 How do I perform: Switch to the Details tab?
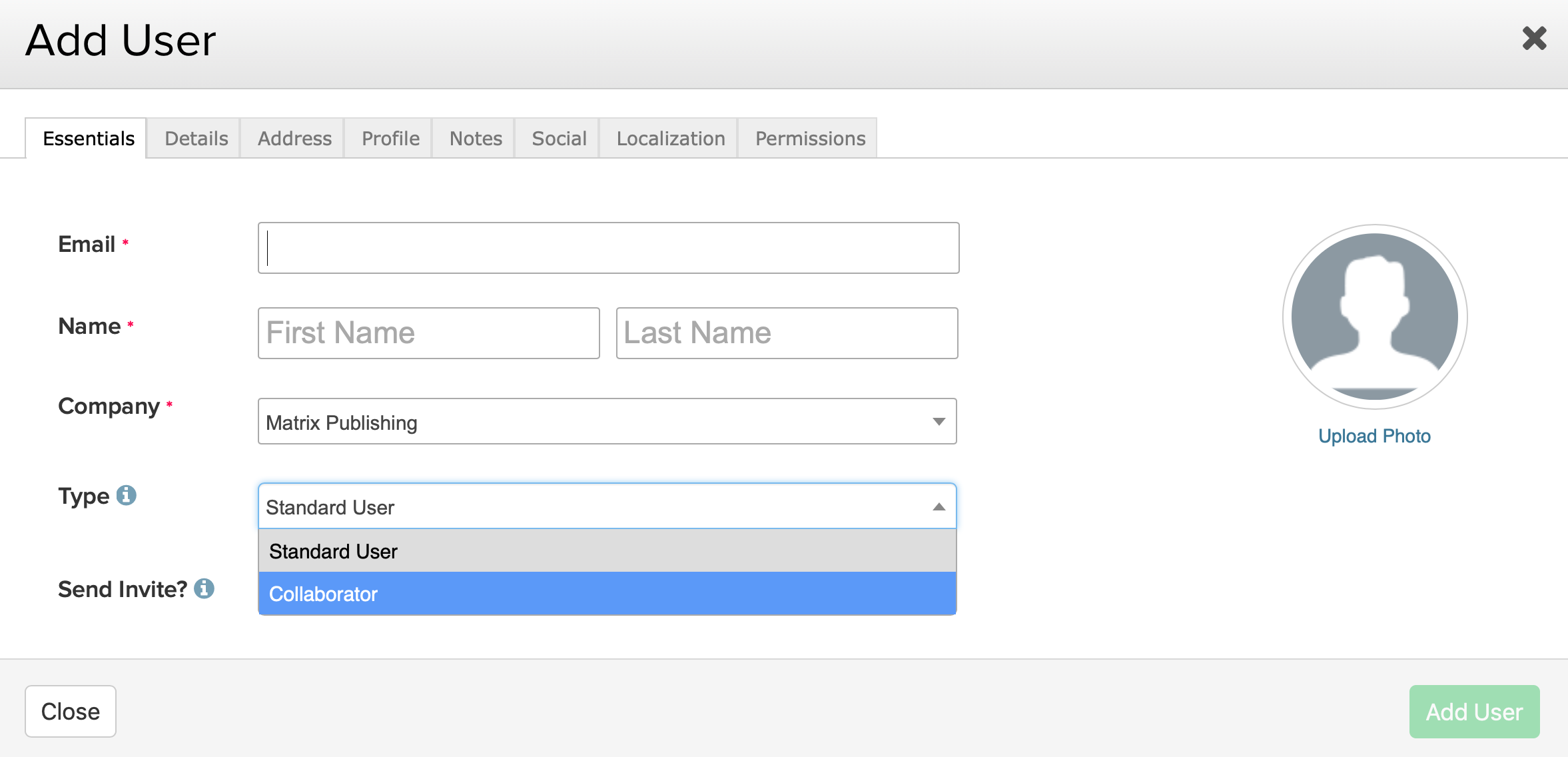click(x=196, y=139)
